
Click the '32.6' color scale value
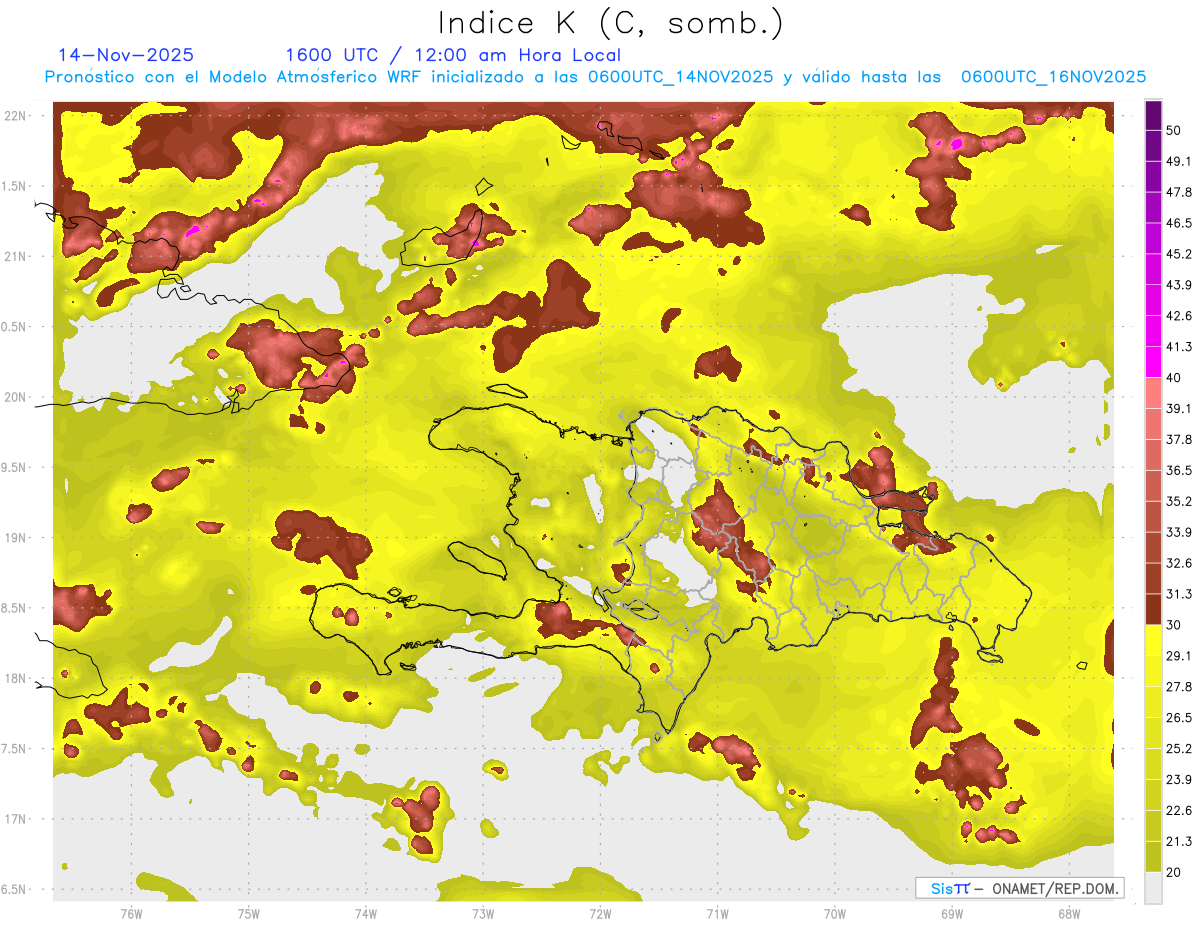[x=1178, y=563]
